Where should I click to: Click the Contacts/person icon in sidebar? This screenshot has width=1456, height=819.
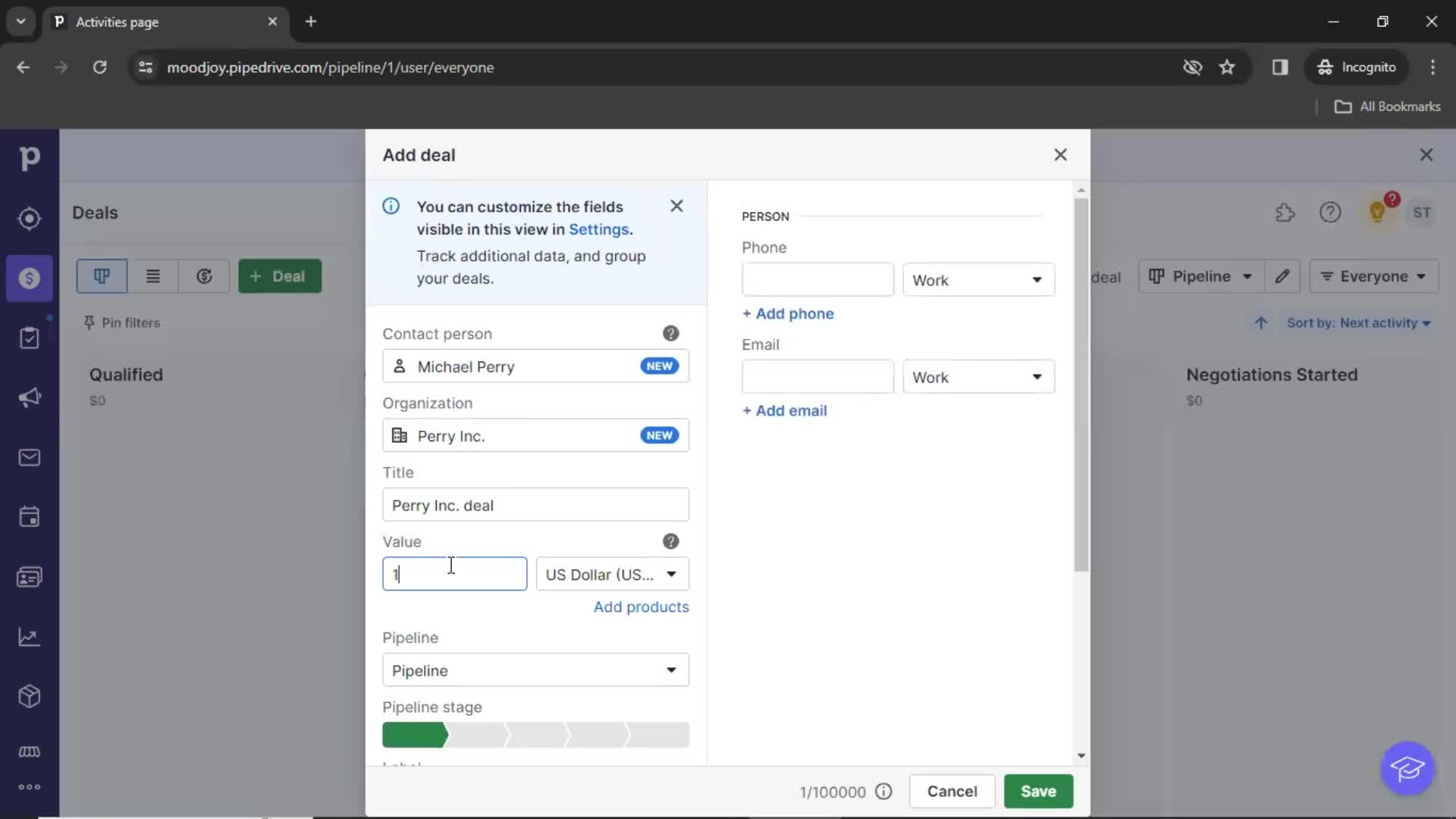(29, 577)
